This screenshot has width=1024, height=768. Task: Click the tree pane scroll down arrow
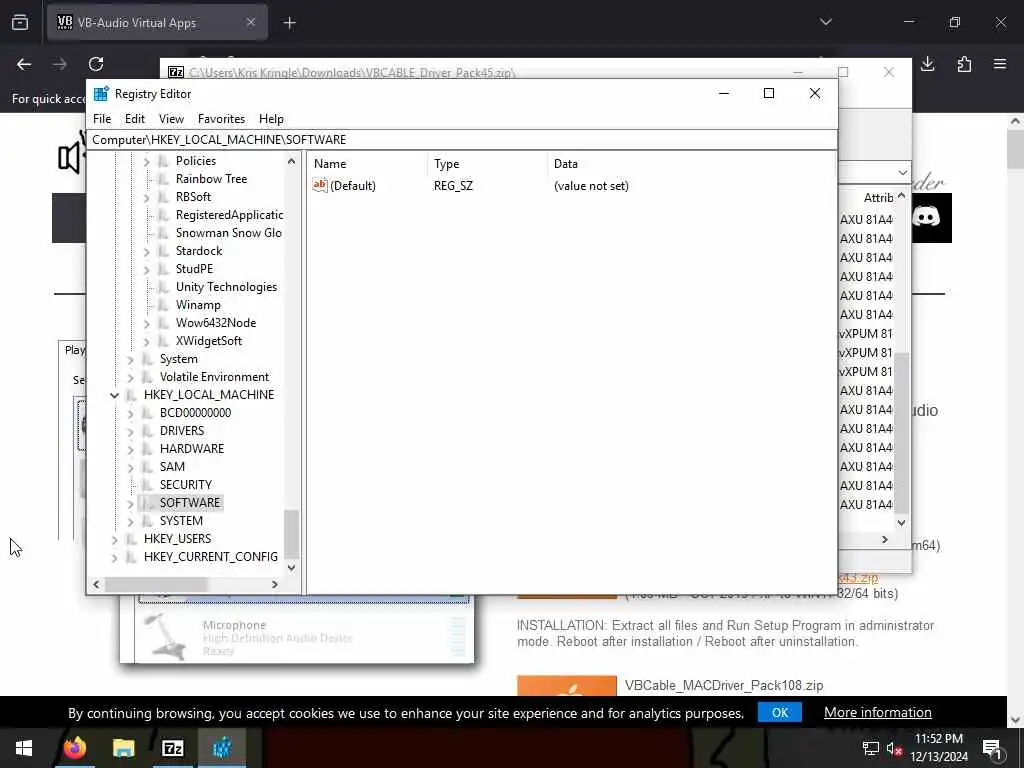291,568
